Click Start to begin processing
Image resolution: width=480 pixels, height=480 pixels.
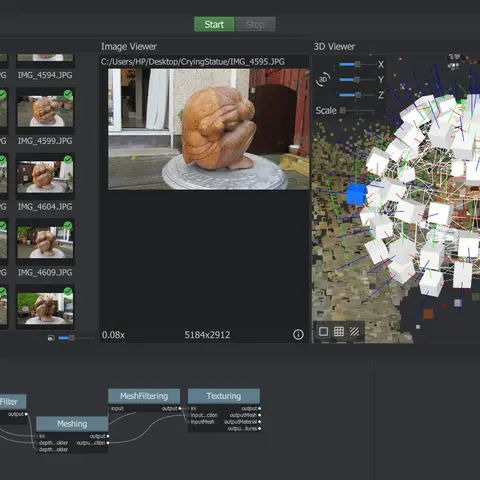(x=214, y=24)
